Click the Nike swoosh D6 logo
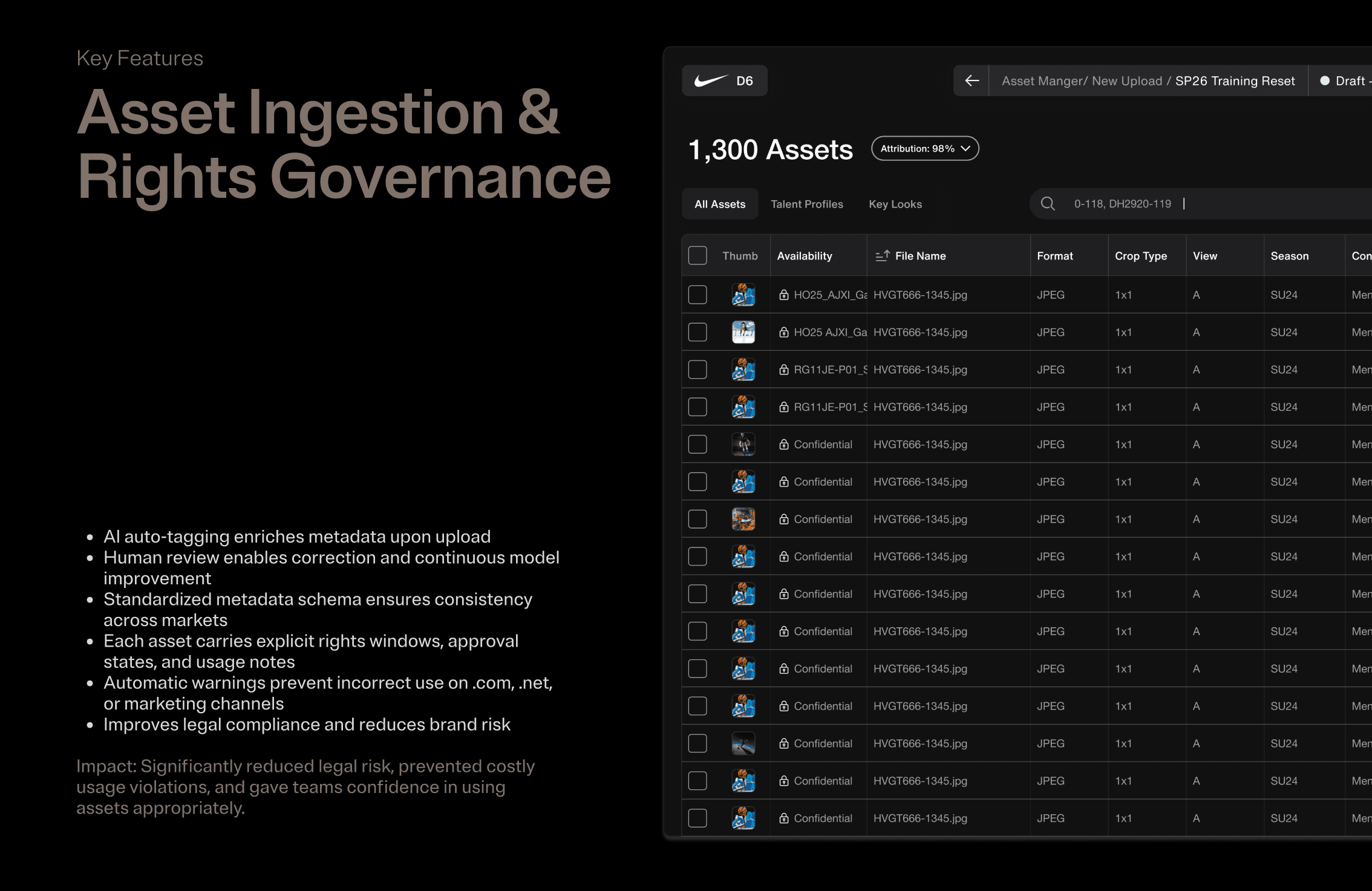1372x891 pixels. (724, 80)
